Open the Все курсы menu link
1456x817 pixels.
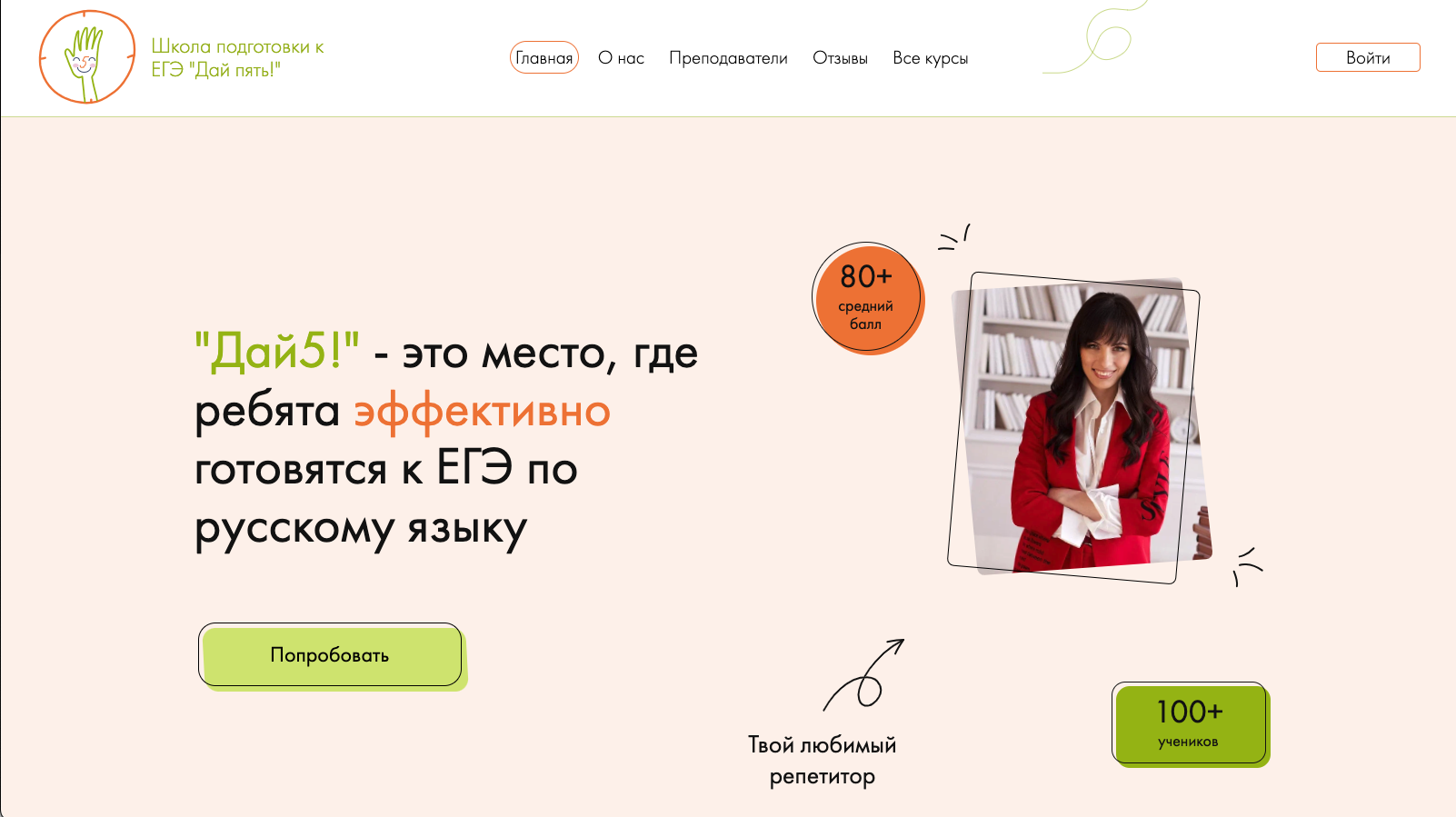930,58
